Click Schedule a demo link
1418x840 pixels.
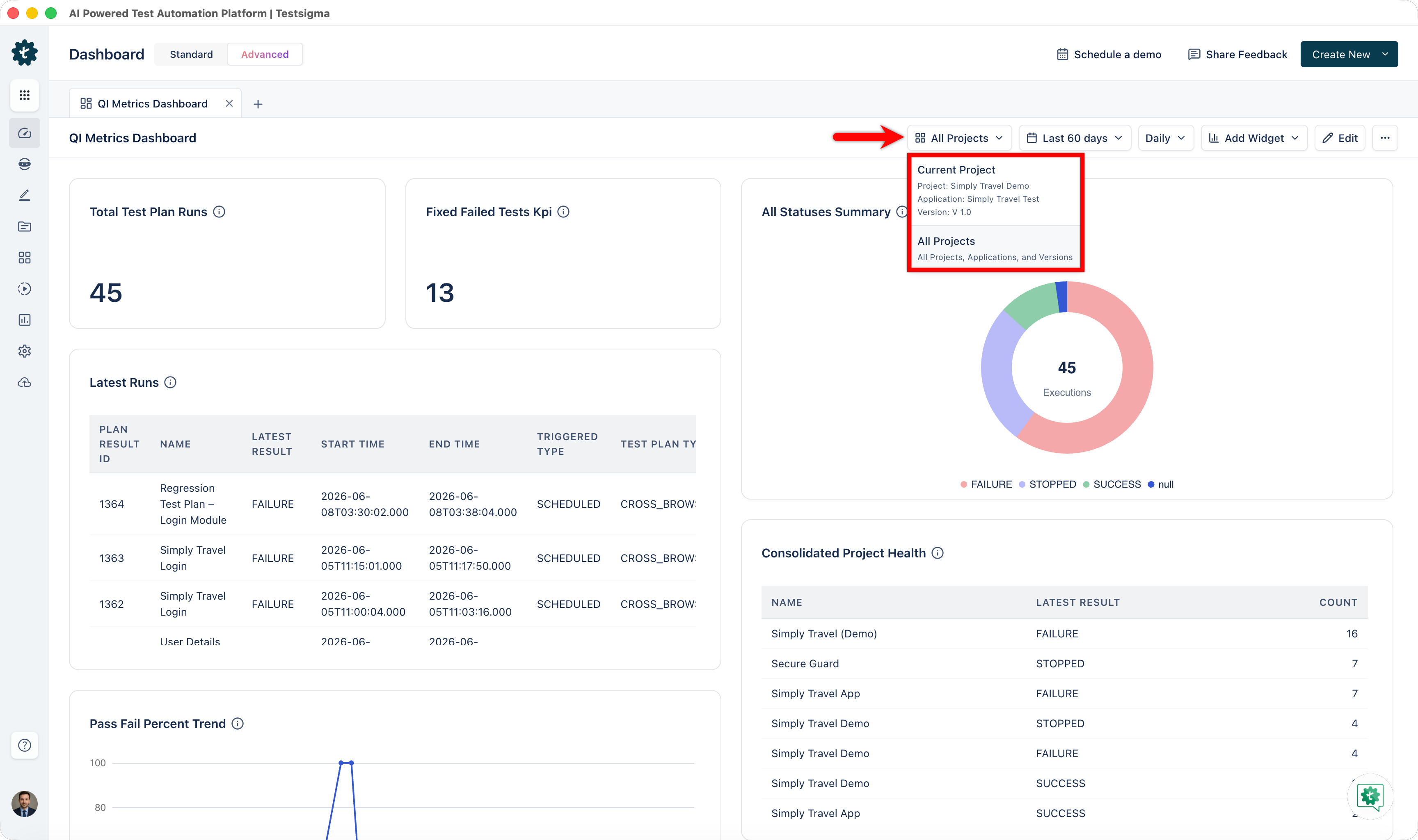point(1109,54)
